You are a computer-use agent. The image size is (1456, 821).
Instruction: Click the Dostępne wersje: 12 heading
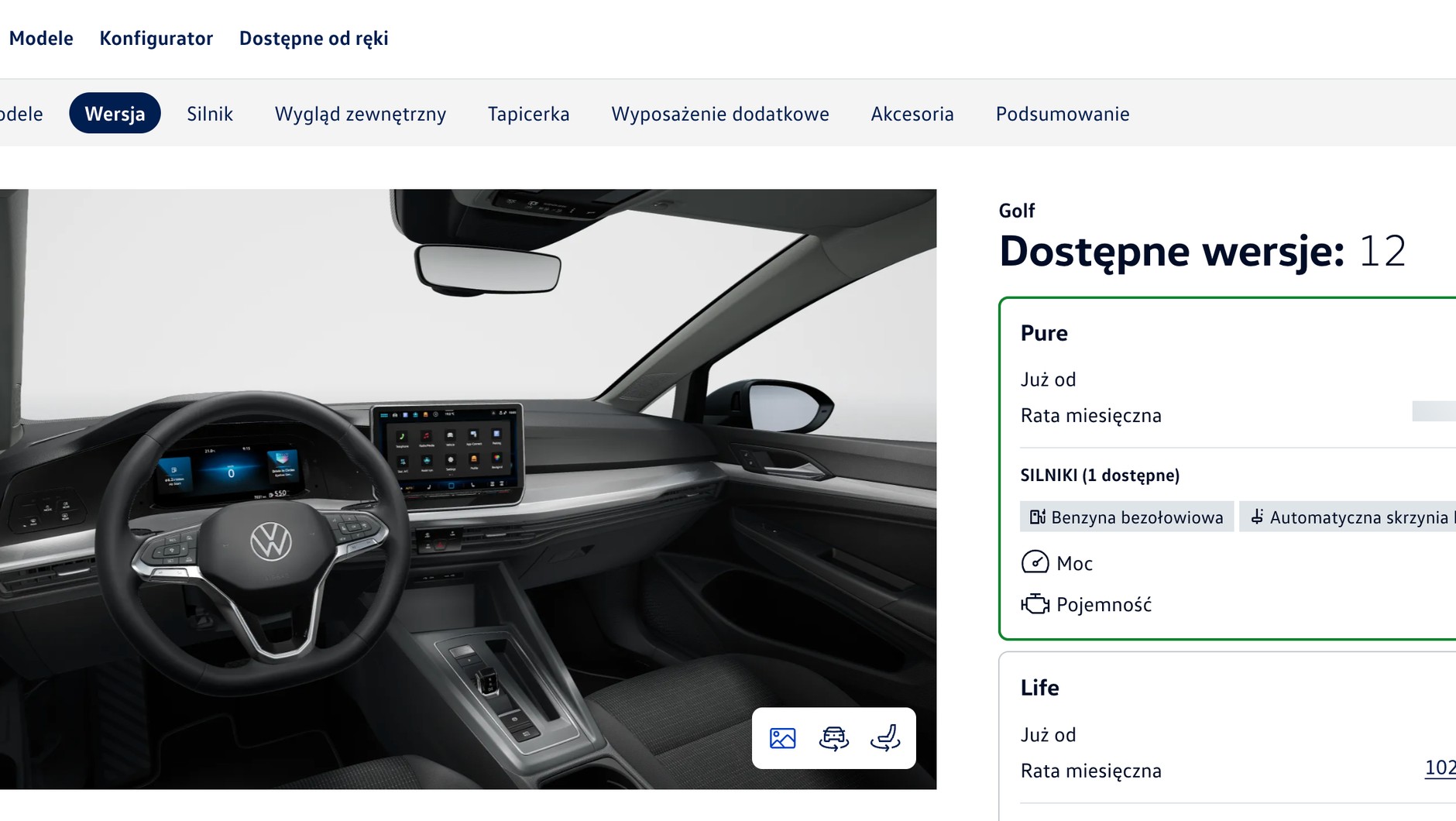click(1202, 252)
